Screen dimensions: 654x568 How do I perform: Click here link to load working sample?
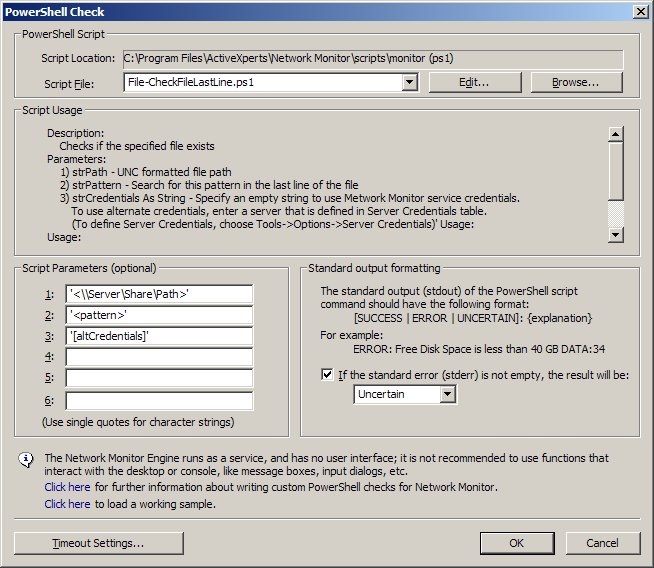click(x=67, y=504)
